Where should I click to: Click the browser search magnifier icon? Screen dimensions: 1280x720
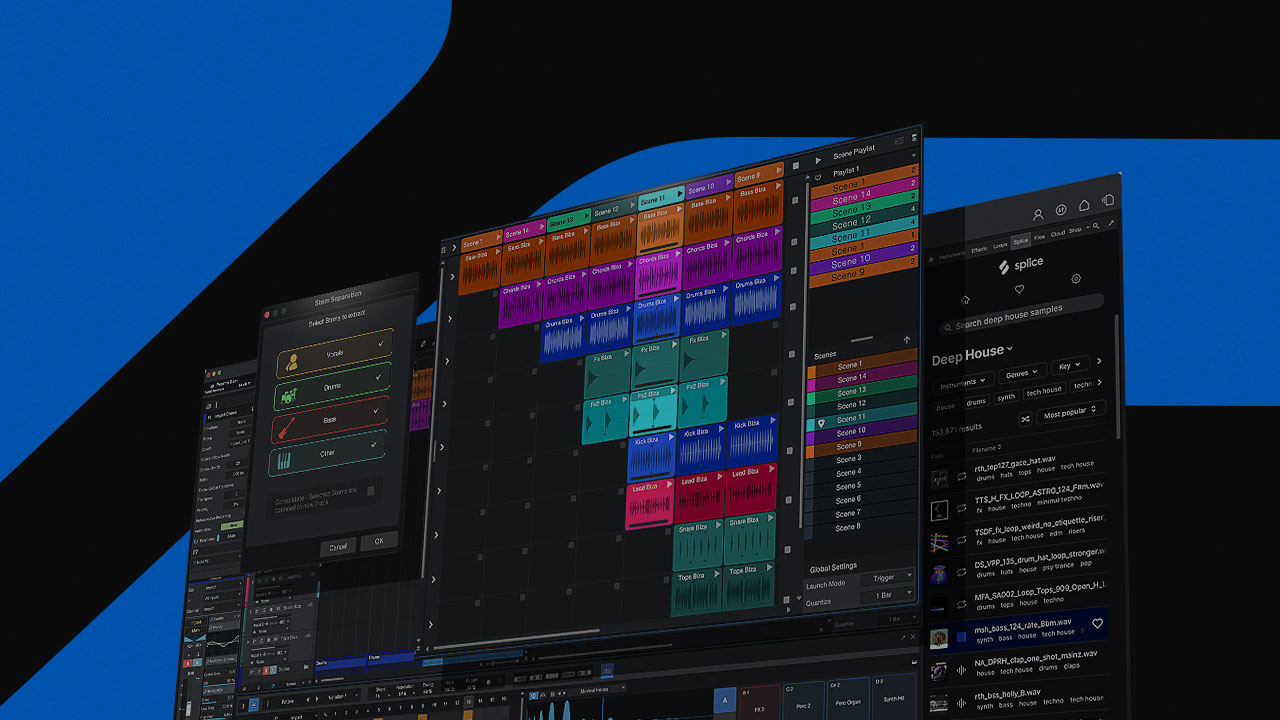tap(1097, 227)
